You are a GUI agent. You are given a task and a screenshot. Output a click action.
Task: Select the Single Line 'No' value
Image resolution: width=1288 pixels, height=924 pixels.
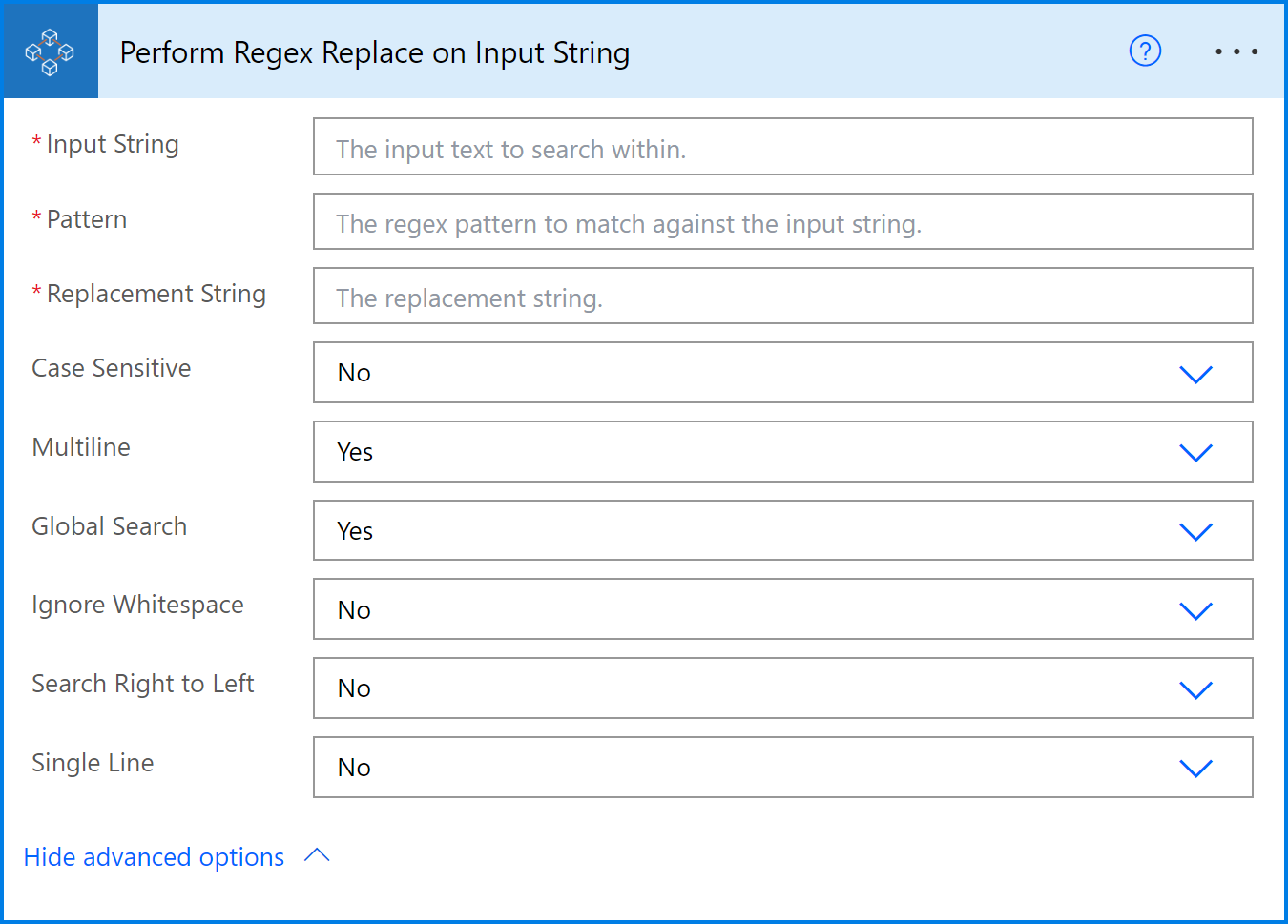click(x=354, y=768)
